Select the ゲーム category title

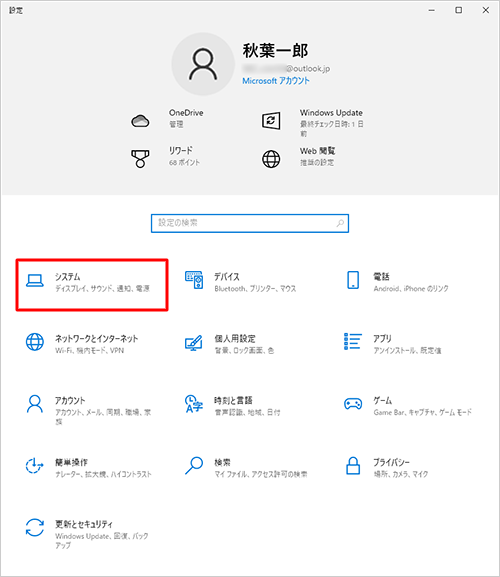point(383,400)
